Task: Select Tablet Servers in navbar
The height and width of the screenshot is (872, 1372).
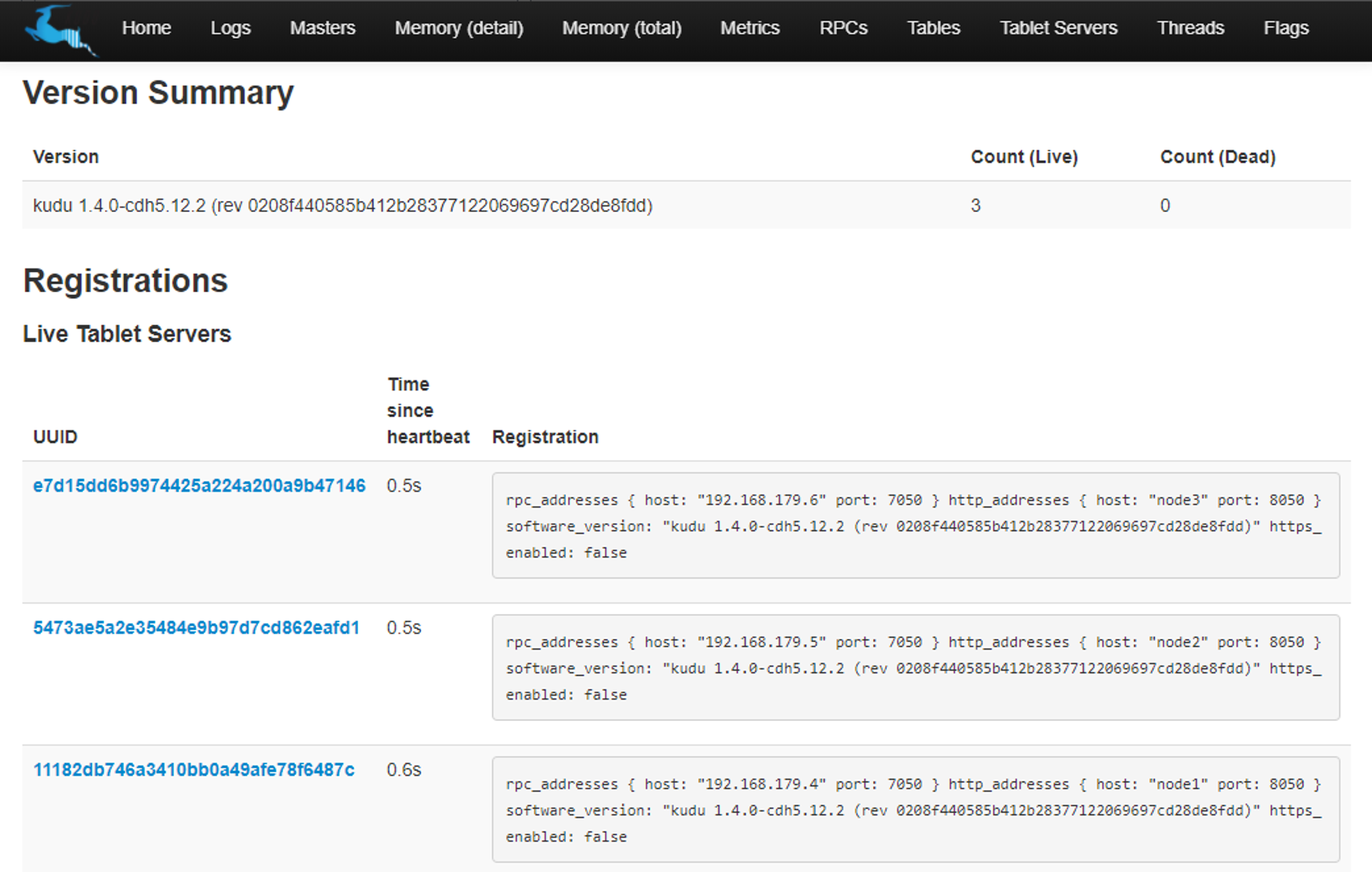Action: pos(1058,28)
